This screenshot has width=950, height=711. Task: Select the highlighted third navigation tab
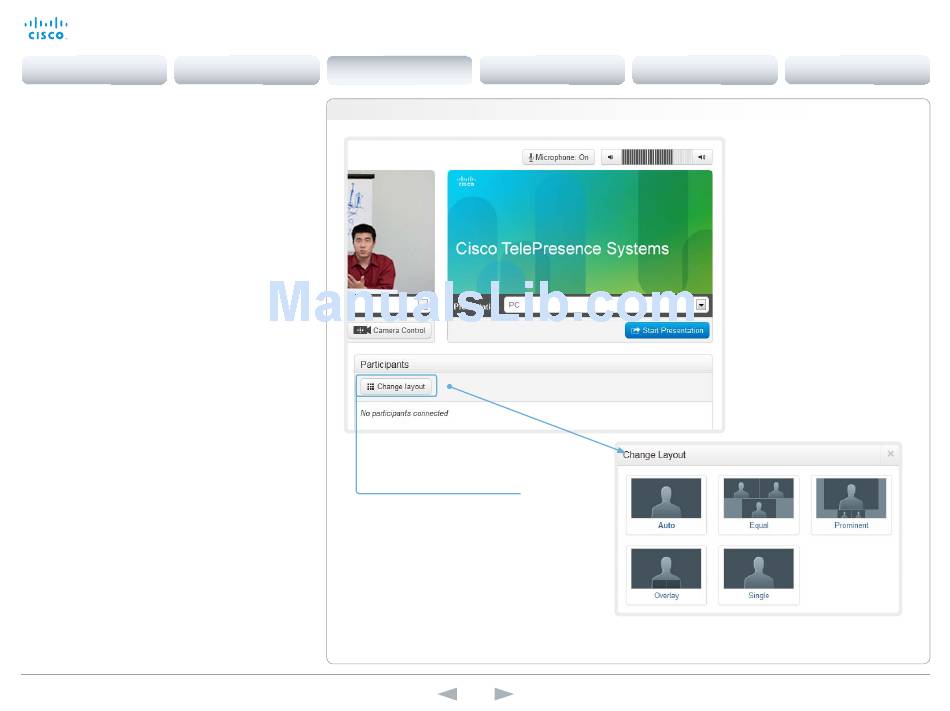click(399, 70)
